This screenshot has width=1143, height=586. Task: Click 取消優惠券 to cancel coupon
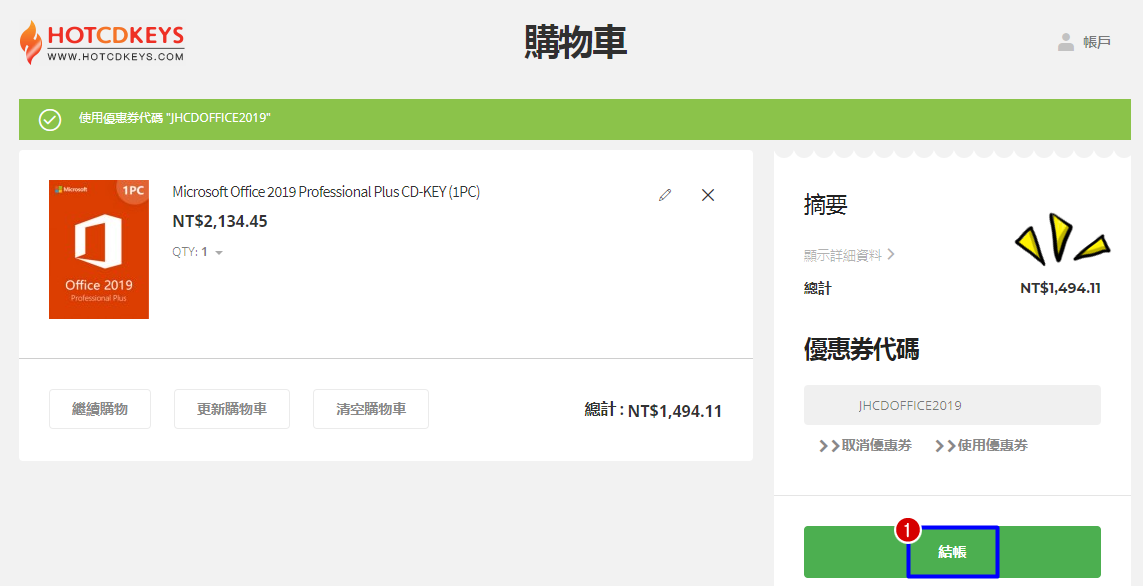coord(865,445)
